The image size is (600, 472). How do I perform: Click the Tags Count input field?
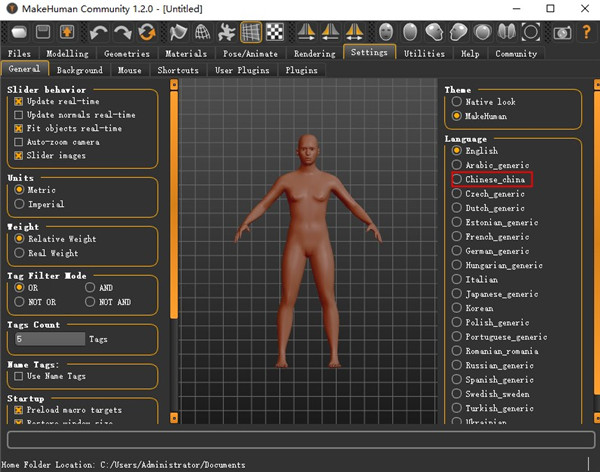[50, 340]
